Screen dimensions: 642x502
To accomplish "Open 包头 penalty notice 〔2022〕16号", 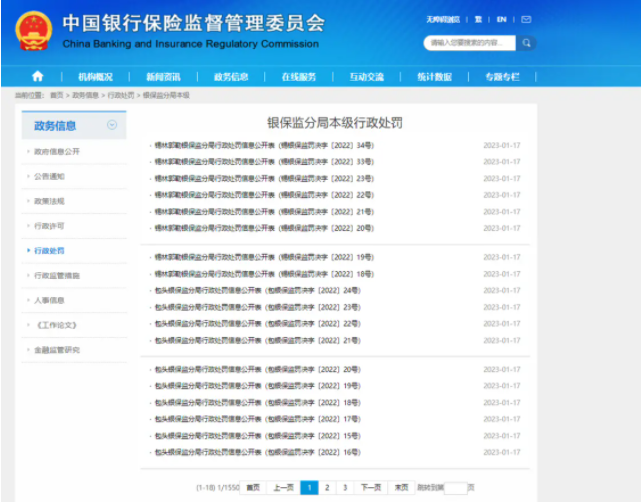I will pyautogui.click(x=258, y=452).
